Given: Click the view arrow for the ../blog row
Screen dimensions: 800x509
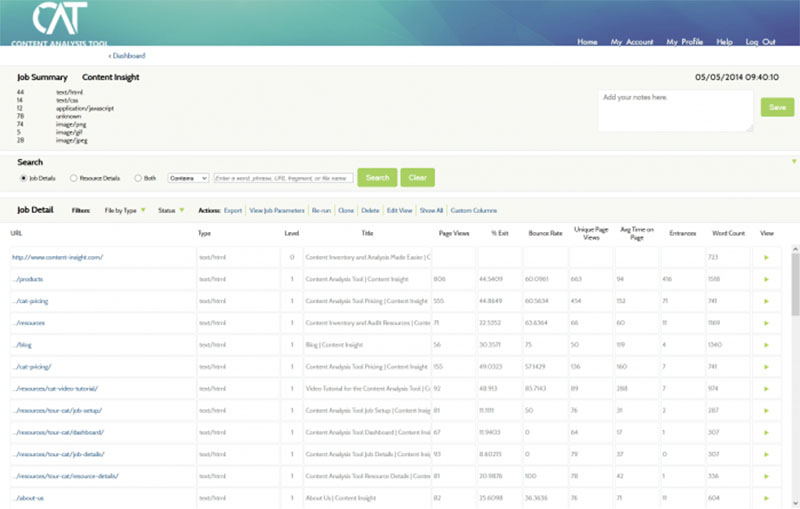Looking at the screenshot, I should 767,344.
